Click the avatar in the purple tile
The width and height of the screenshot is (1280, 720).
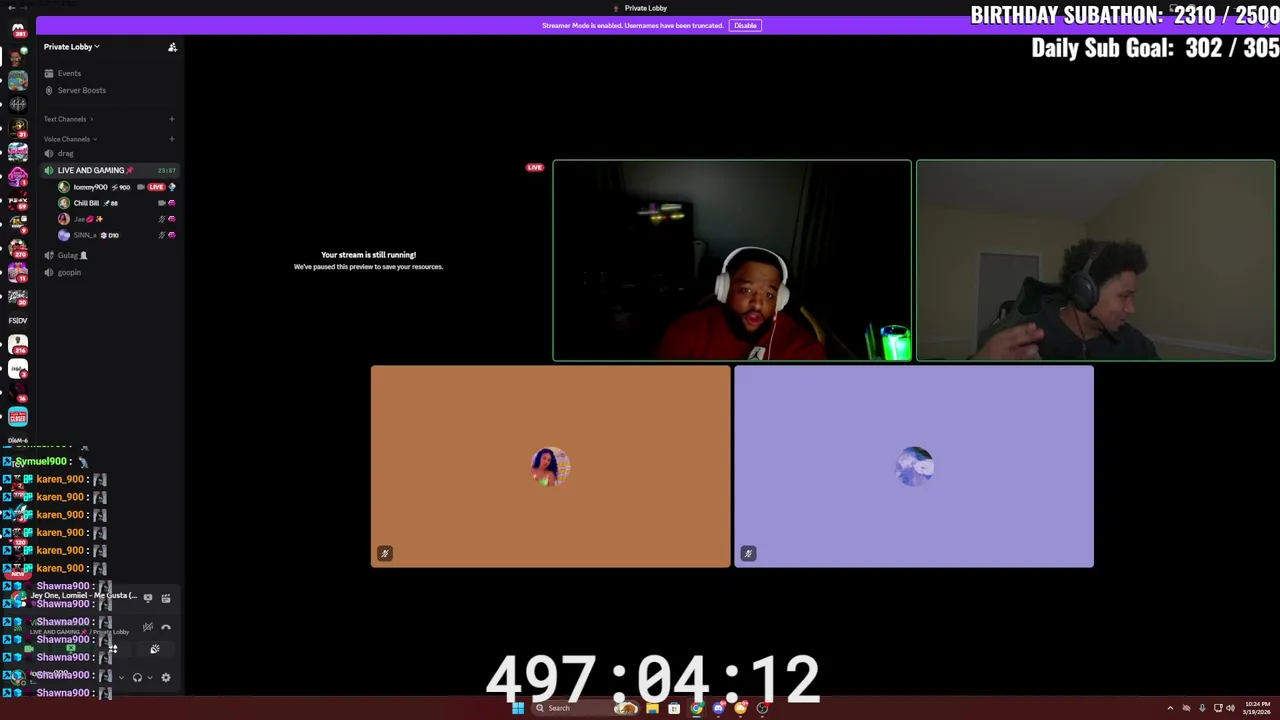[914, 466]
